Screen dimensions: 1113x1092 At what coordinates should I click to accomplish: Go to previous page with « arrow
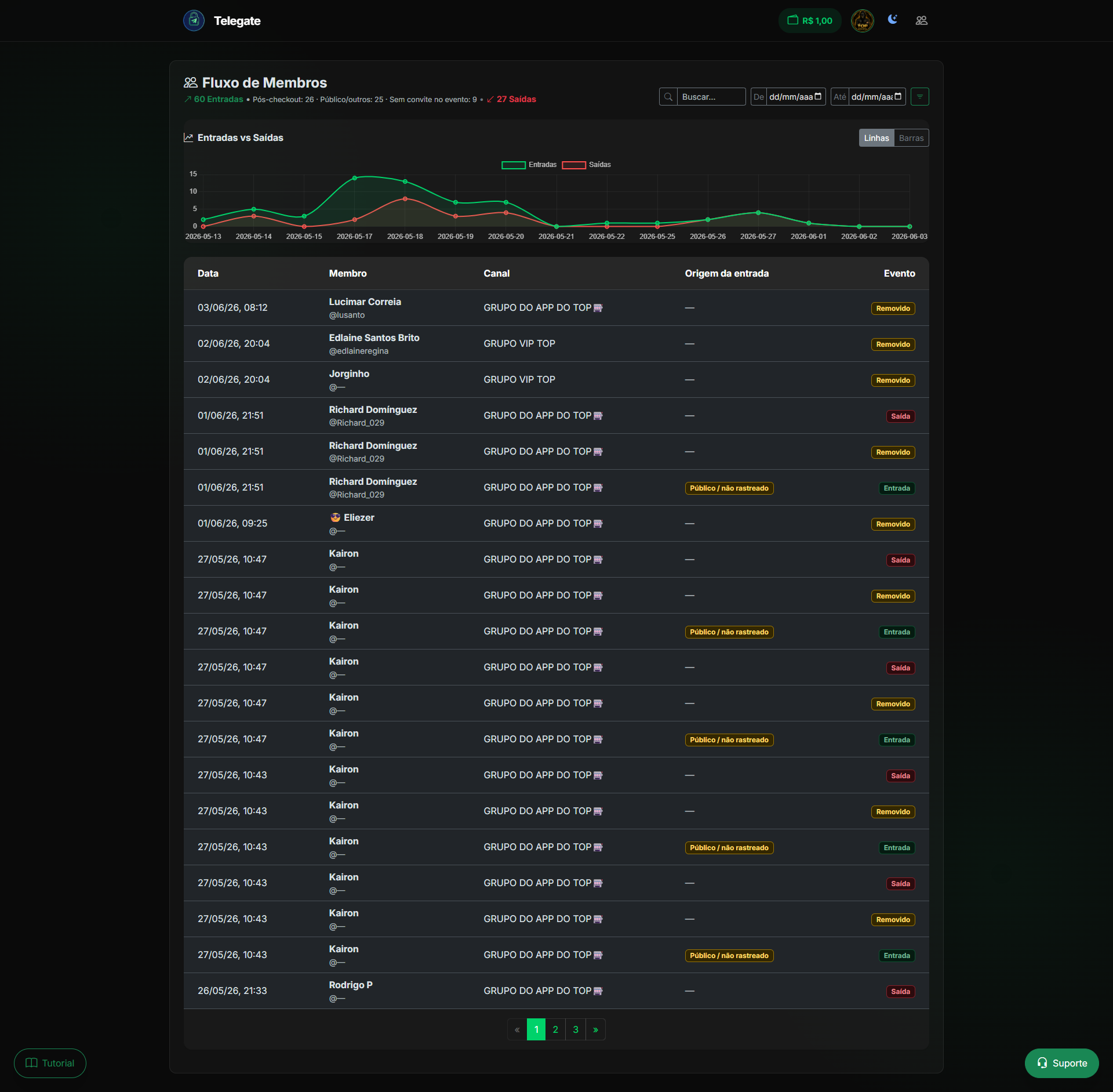pos(517,1030)
